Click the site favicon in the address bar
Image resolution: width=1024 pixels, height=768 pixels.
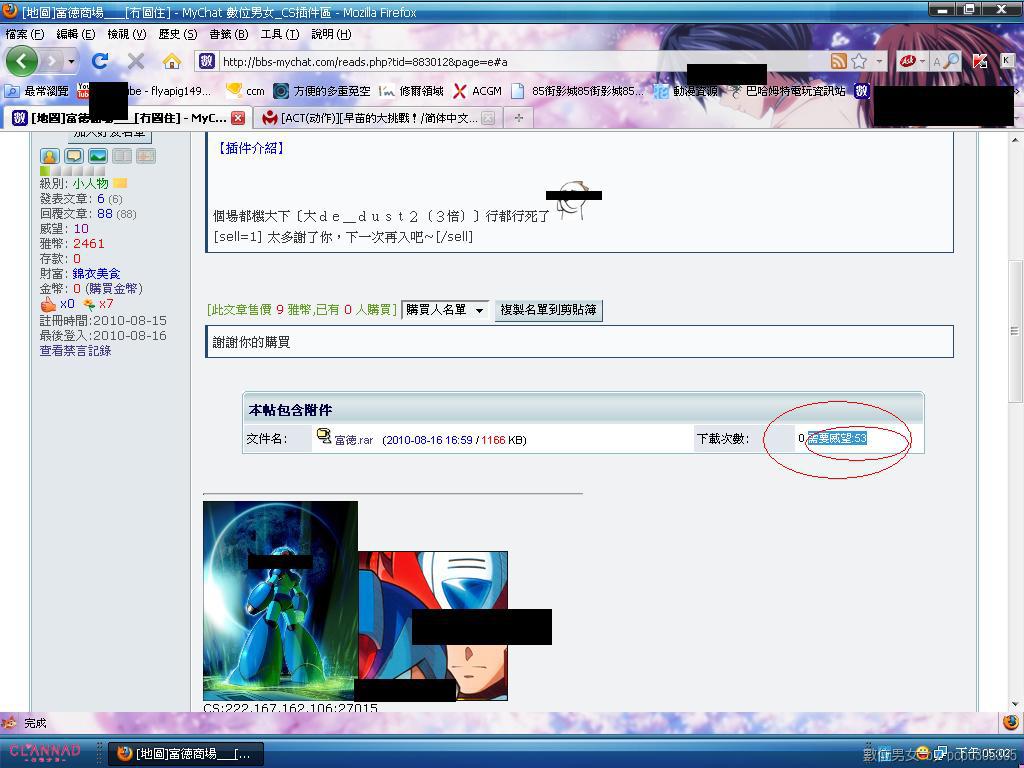[x=207, y=61]
